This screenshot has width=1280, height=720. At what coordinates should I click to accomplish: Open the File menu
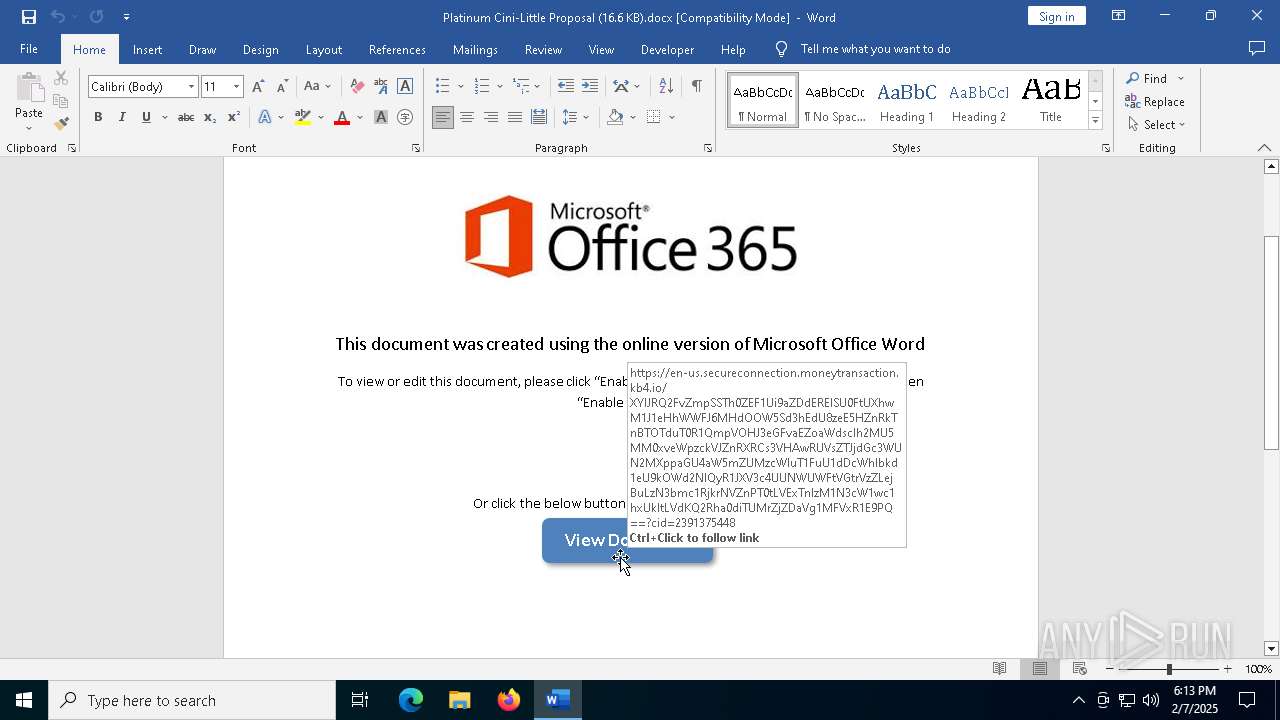pos(29,49)
